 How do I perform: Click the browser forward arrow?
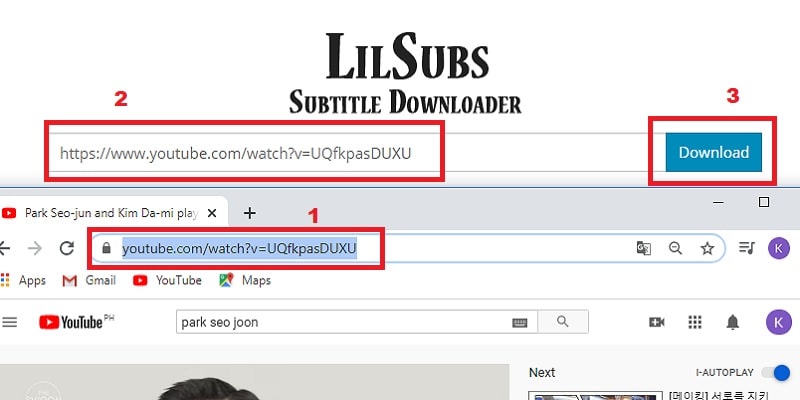pos(35,248)
